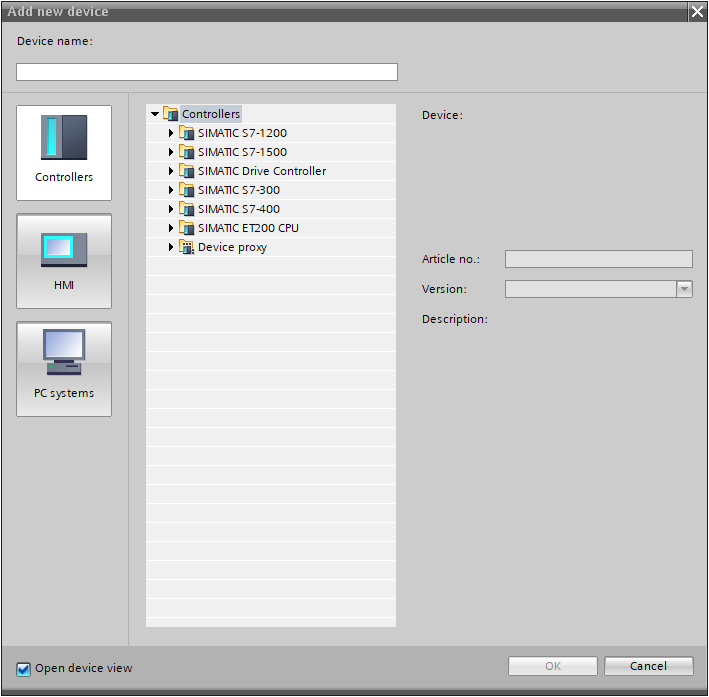Click the SIMATIC S7-300 folder icon

click(x=186, y=190)
